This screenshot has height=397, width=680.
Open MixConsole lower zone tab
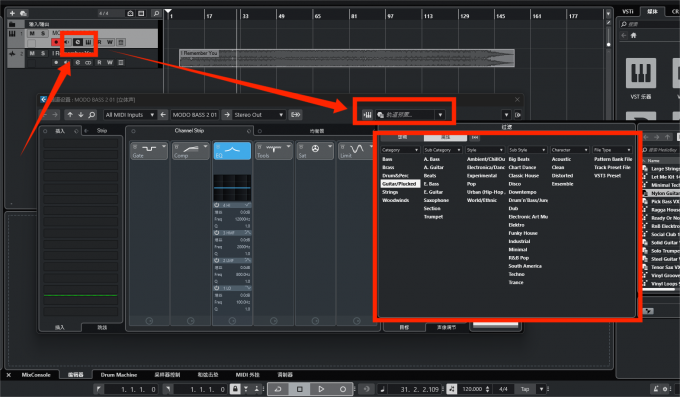[36, 375]
